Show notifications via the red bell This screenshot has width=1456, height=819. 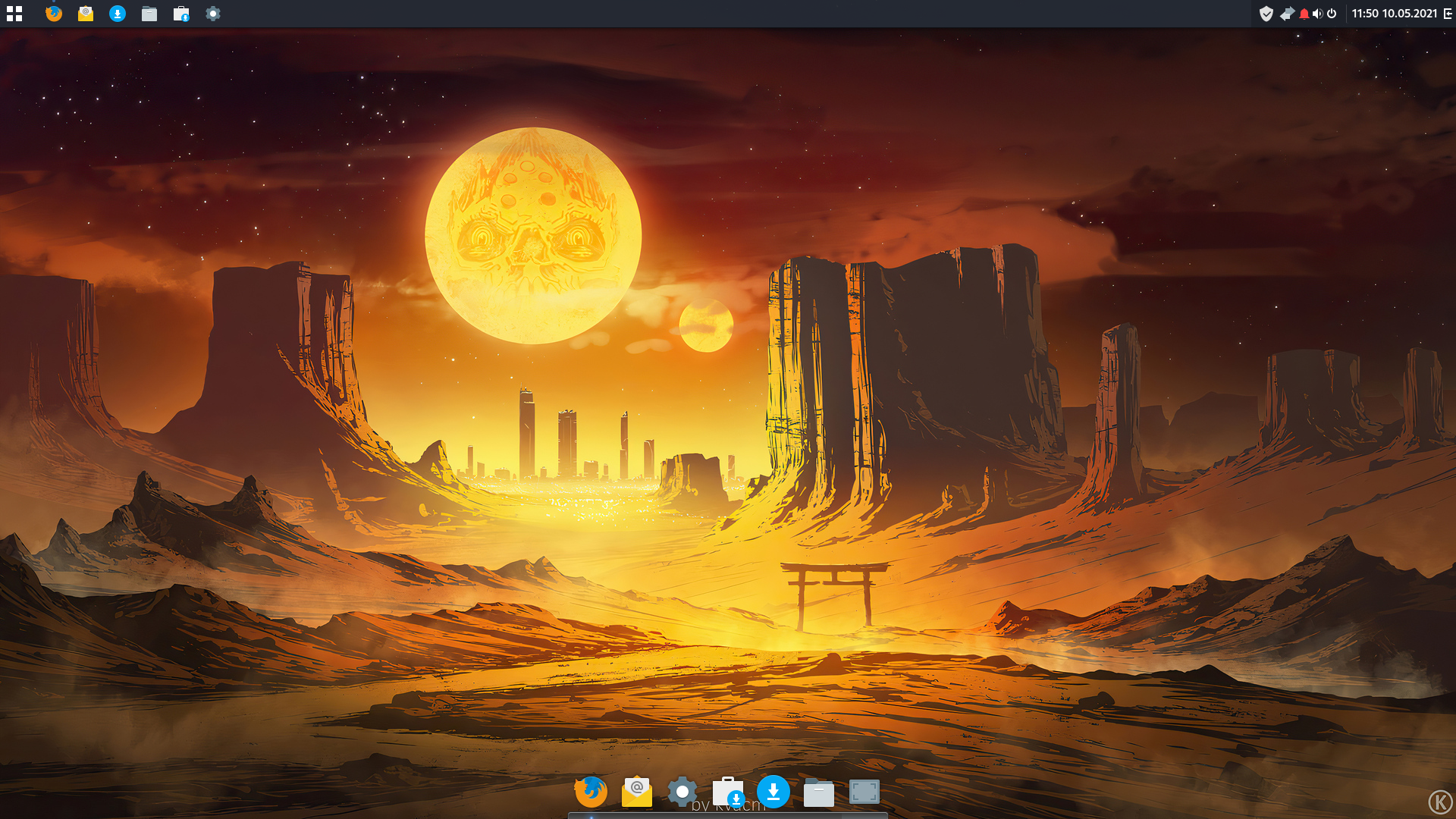pos(1304,14)
